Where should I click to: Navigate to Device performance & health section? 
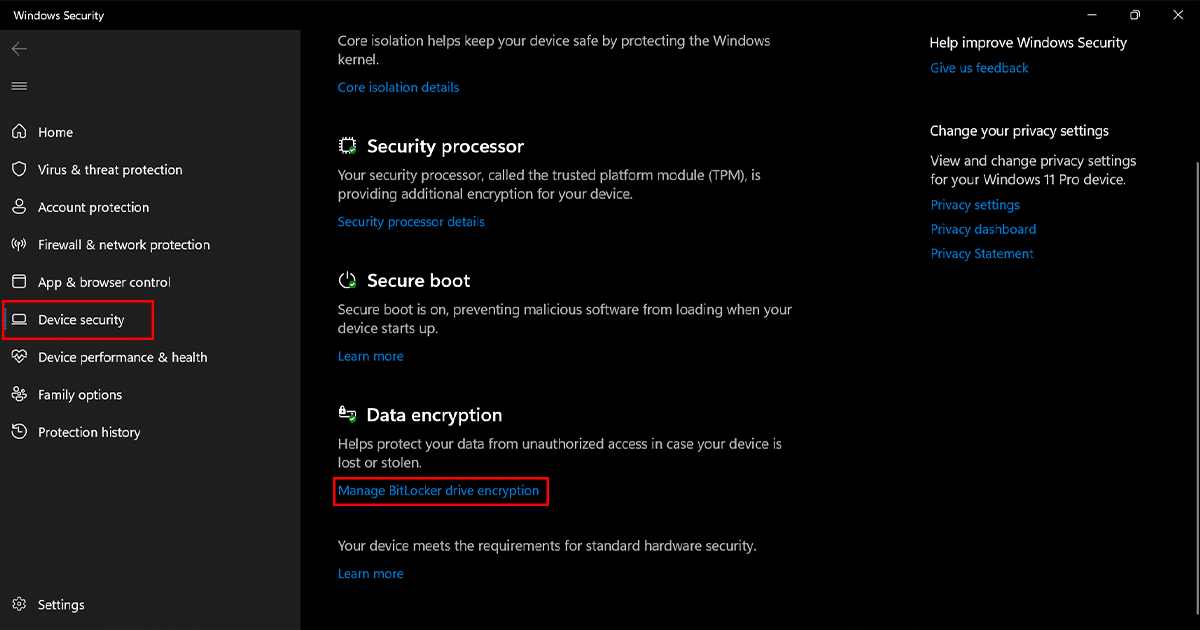click(x=122, y=357)
